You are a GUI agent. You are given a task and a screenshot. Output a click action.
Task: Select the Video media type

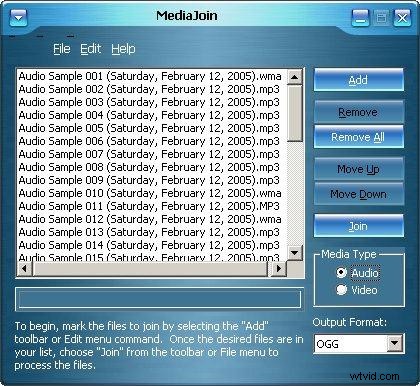tap(357, 290)
